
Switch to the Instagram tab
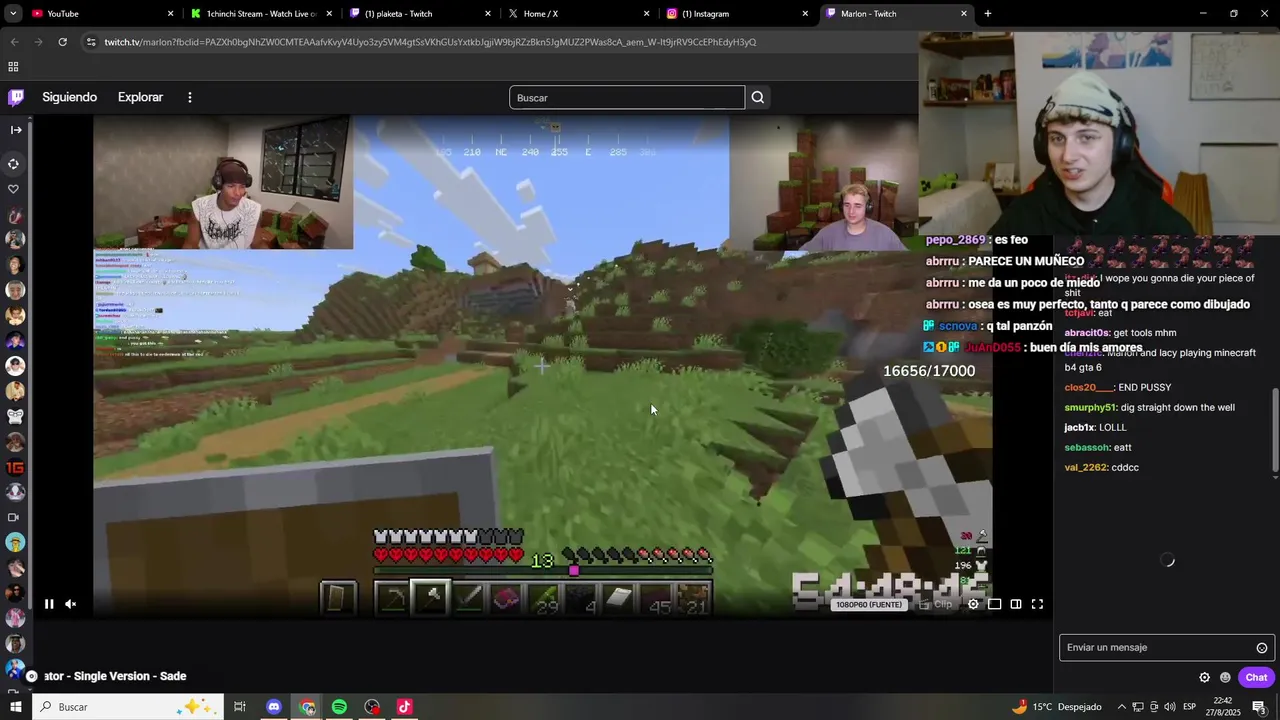tap(737, 14)
